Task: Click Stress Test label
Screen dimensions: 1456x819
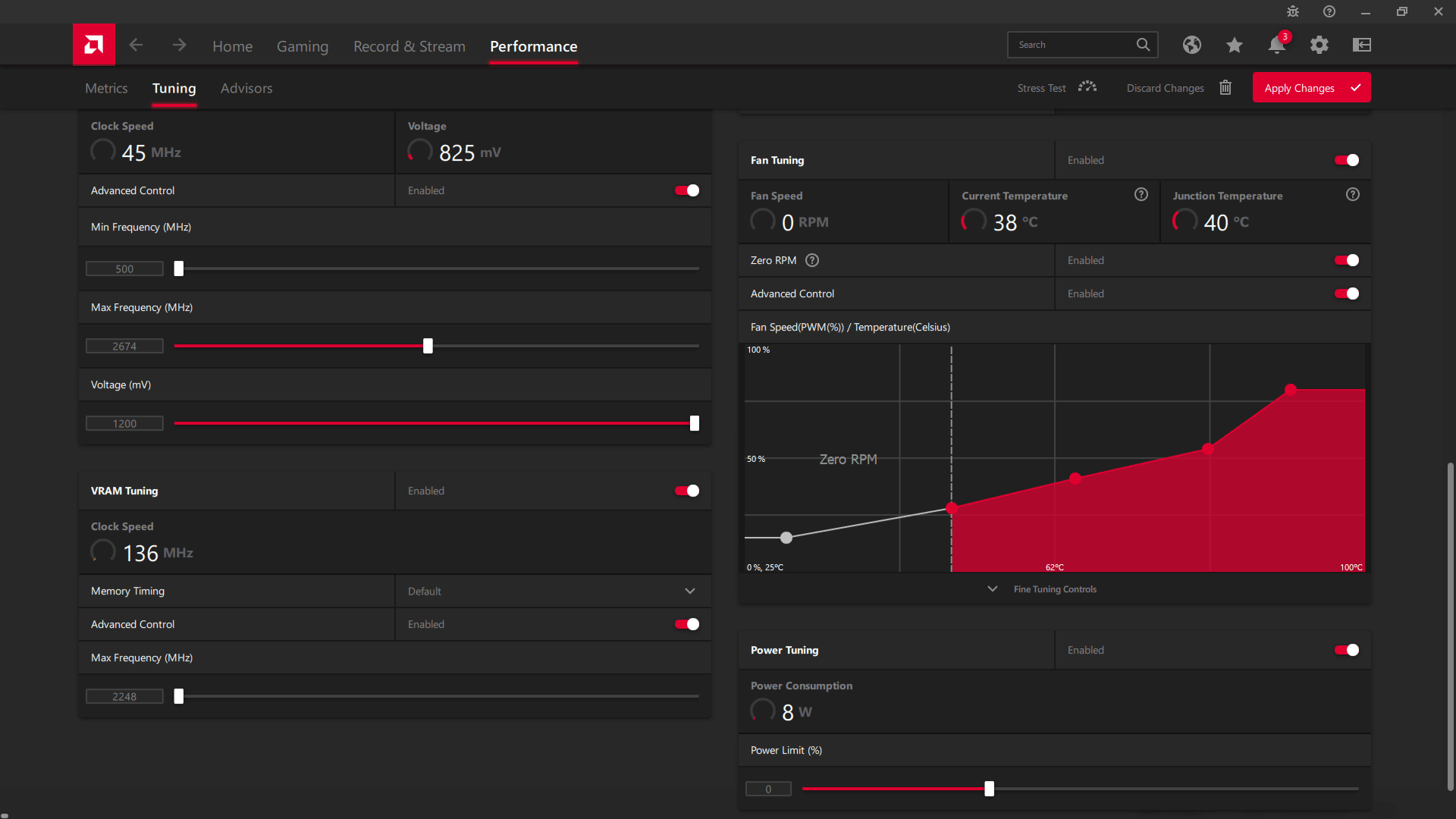Action: tap(1041, 88)
